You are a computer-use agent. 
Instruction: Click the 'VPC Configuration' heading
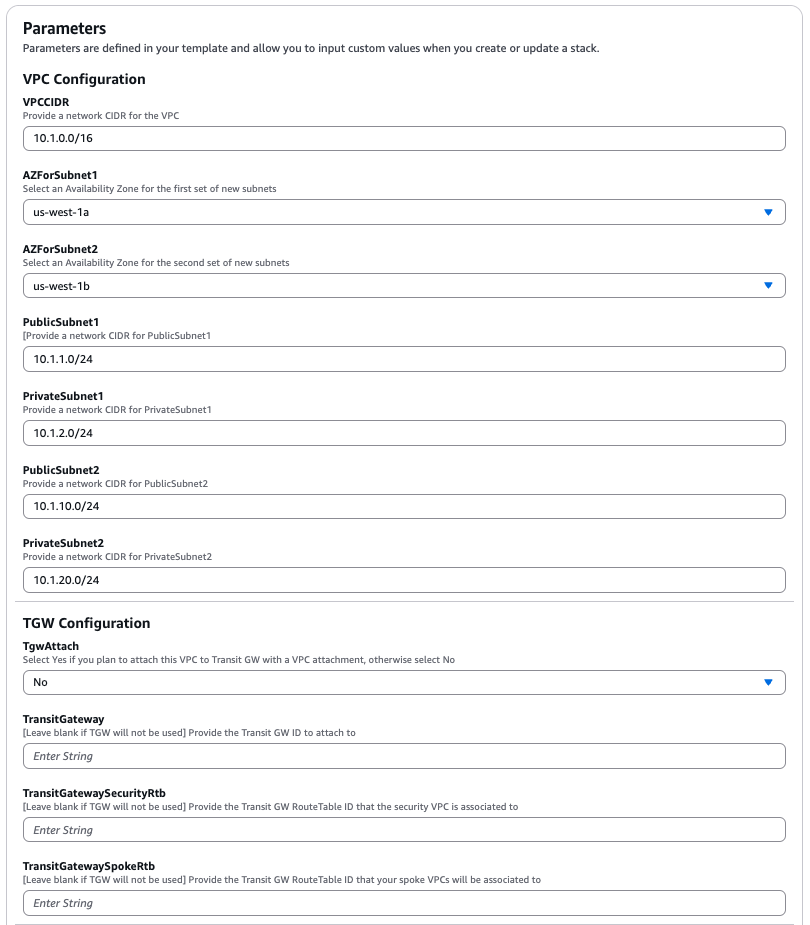pyautogui.click(x=84, y=79)
